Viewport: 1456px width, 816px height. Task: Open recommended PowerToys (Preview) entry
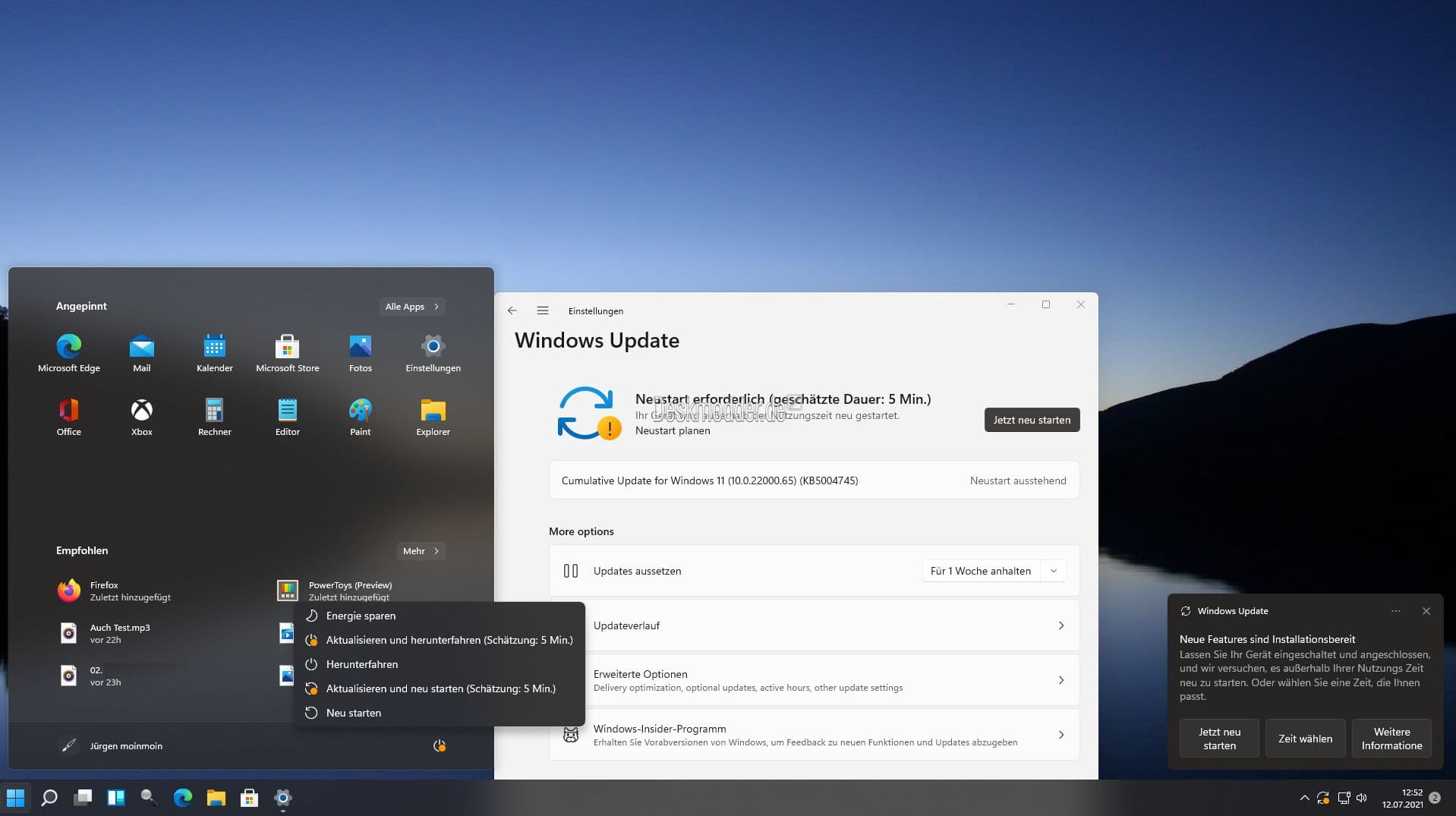[335, 590]
